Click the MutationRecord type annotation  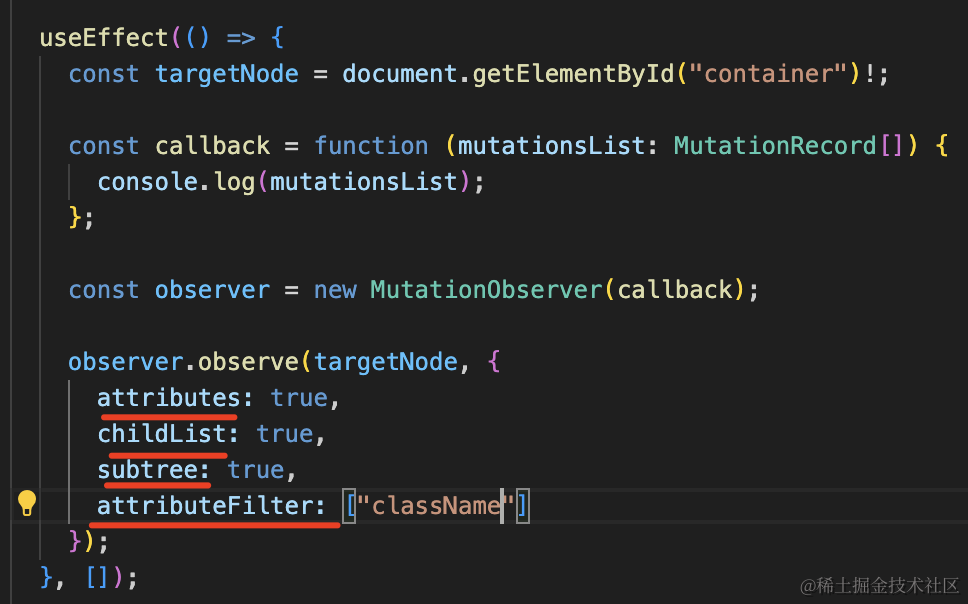point(775,146)
